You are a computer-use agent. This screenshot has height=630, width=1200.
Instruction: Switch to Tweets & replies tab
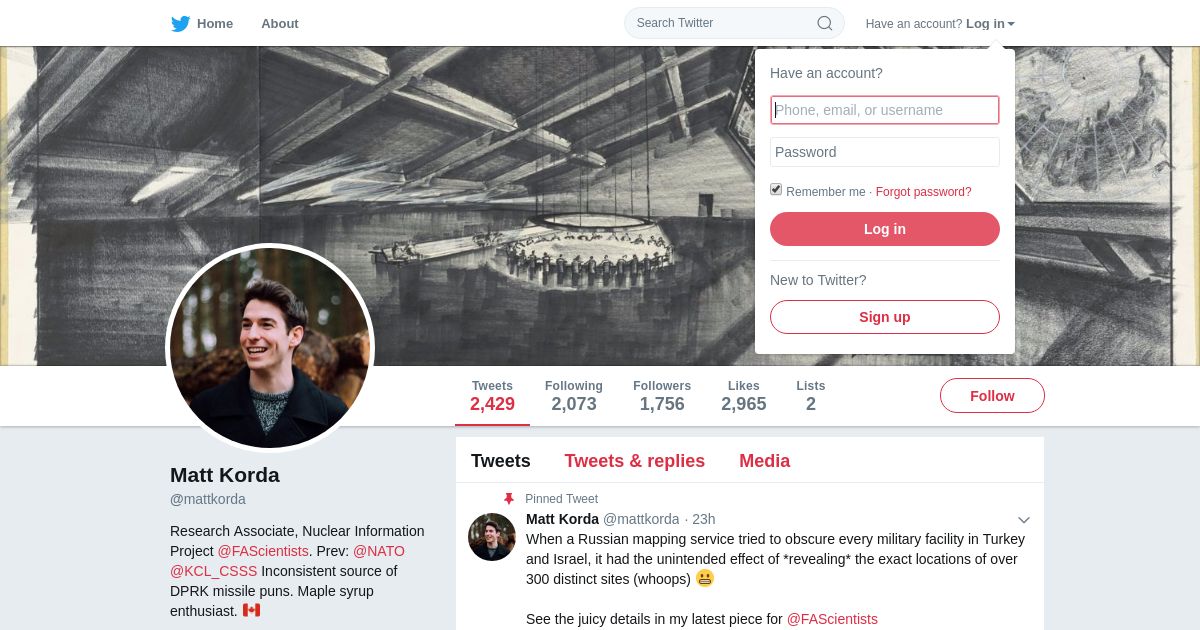634,461
